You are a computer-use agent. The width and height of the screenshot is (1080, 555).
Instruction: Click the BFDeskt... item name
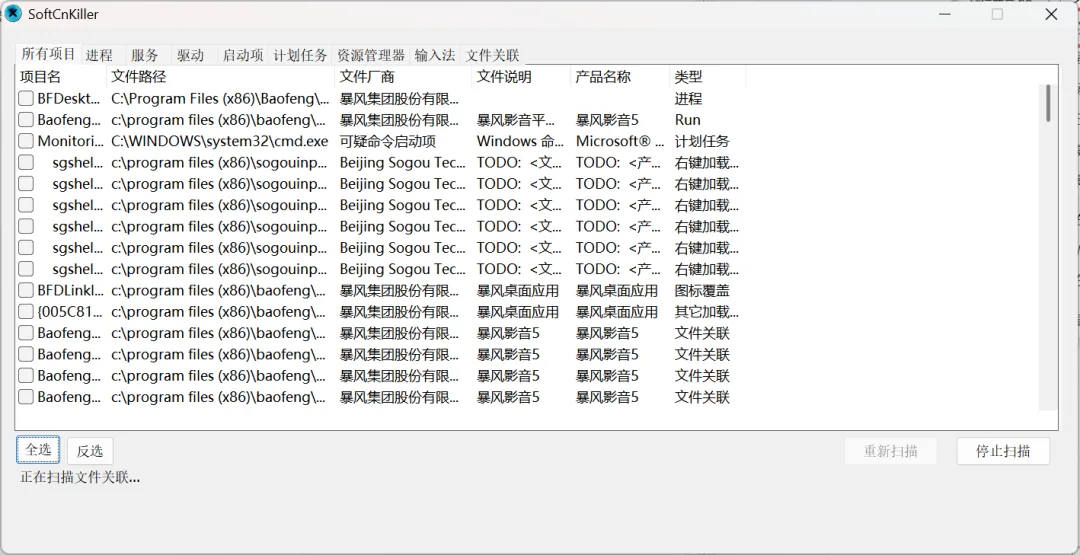coord(69,98)
